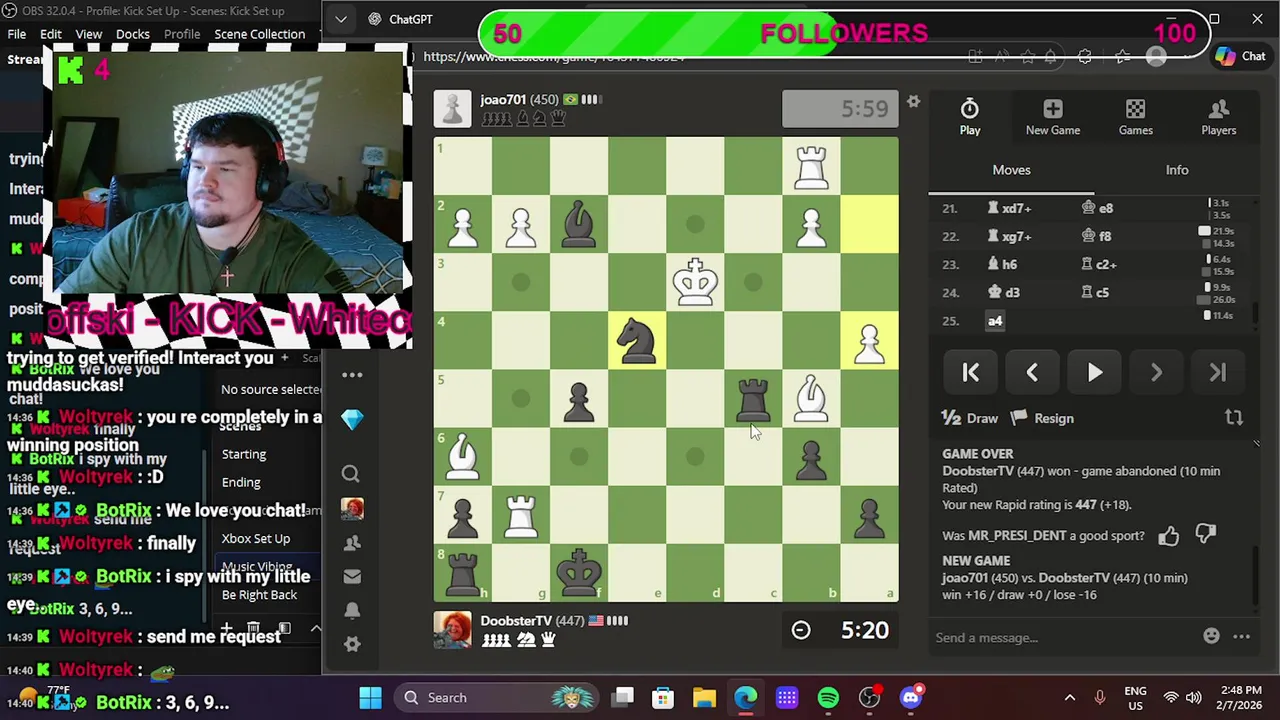This screenshot has width=1280, height=720.
Task: Select move a4 in move list
Action: pos(995,321)
